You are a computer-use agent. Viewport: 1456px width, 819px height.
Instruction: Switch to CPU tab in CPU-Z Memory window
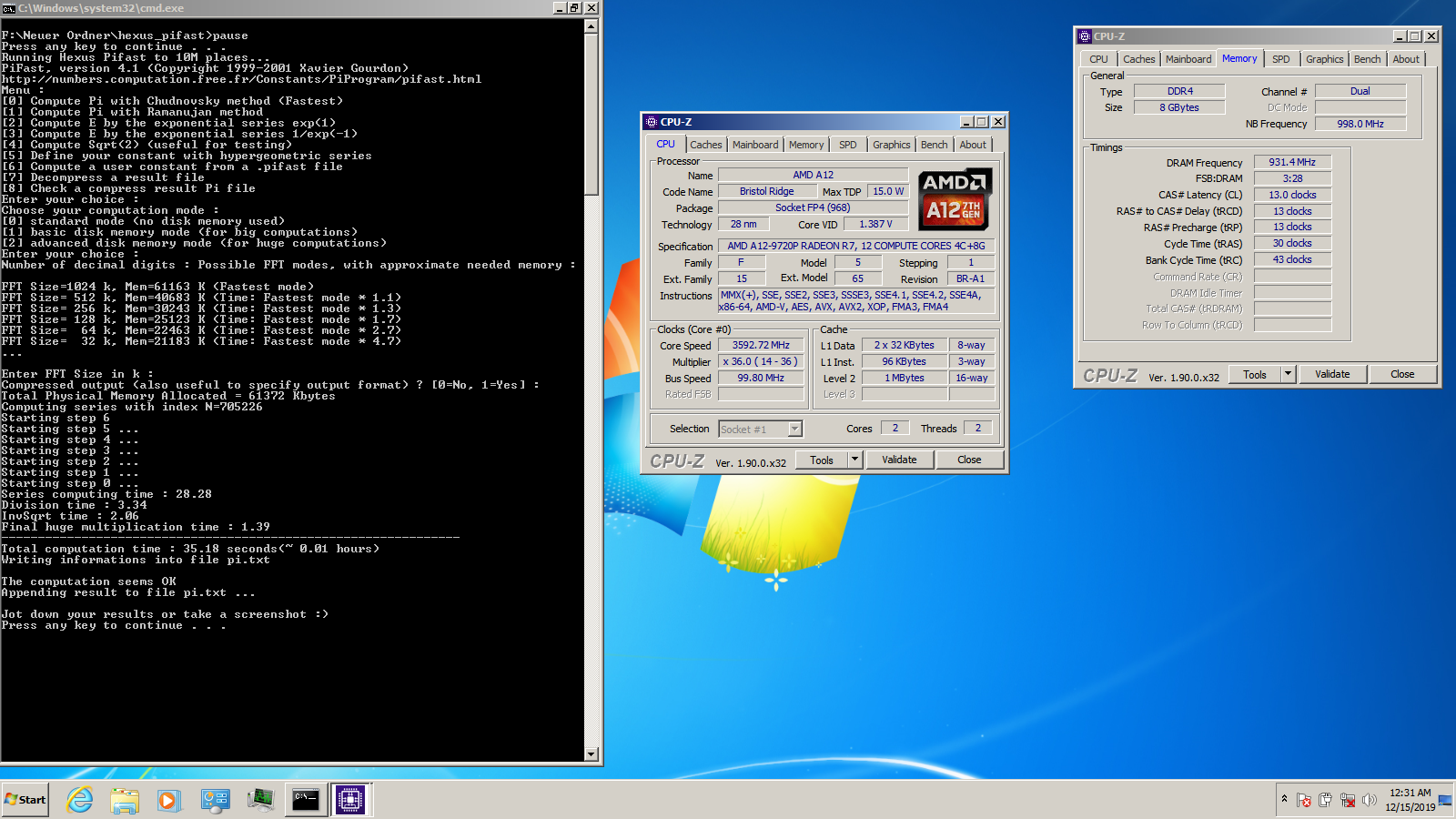(1099, 59)
